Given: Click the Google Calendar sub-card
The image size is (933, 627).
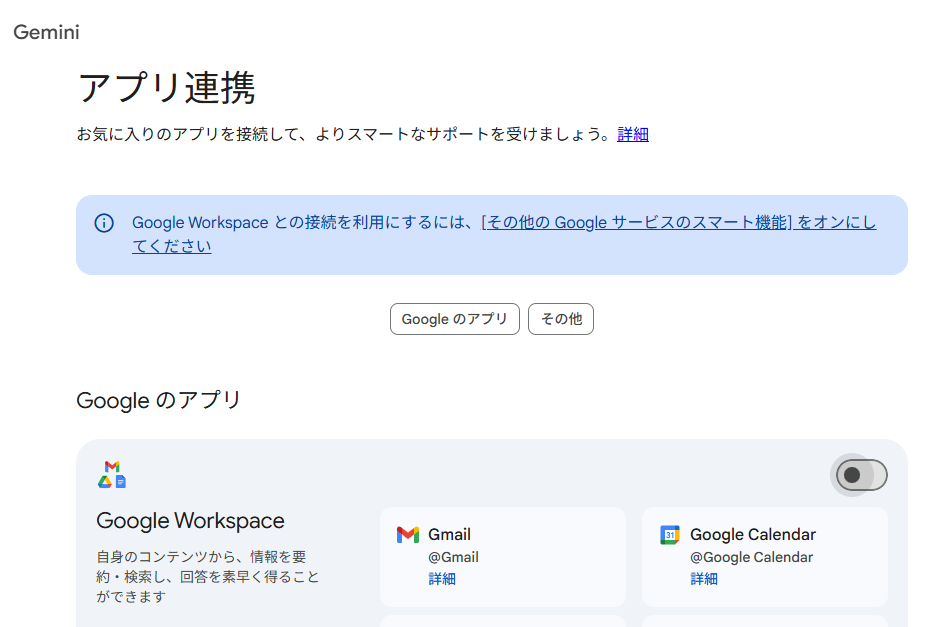Looking at the screenshot, I should pyautogui.click(x=765, y=556).
